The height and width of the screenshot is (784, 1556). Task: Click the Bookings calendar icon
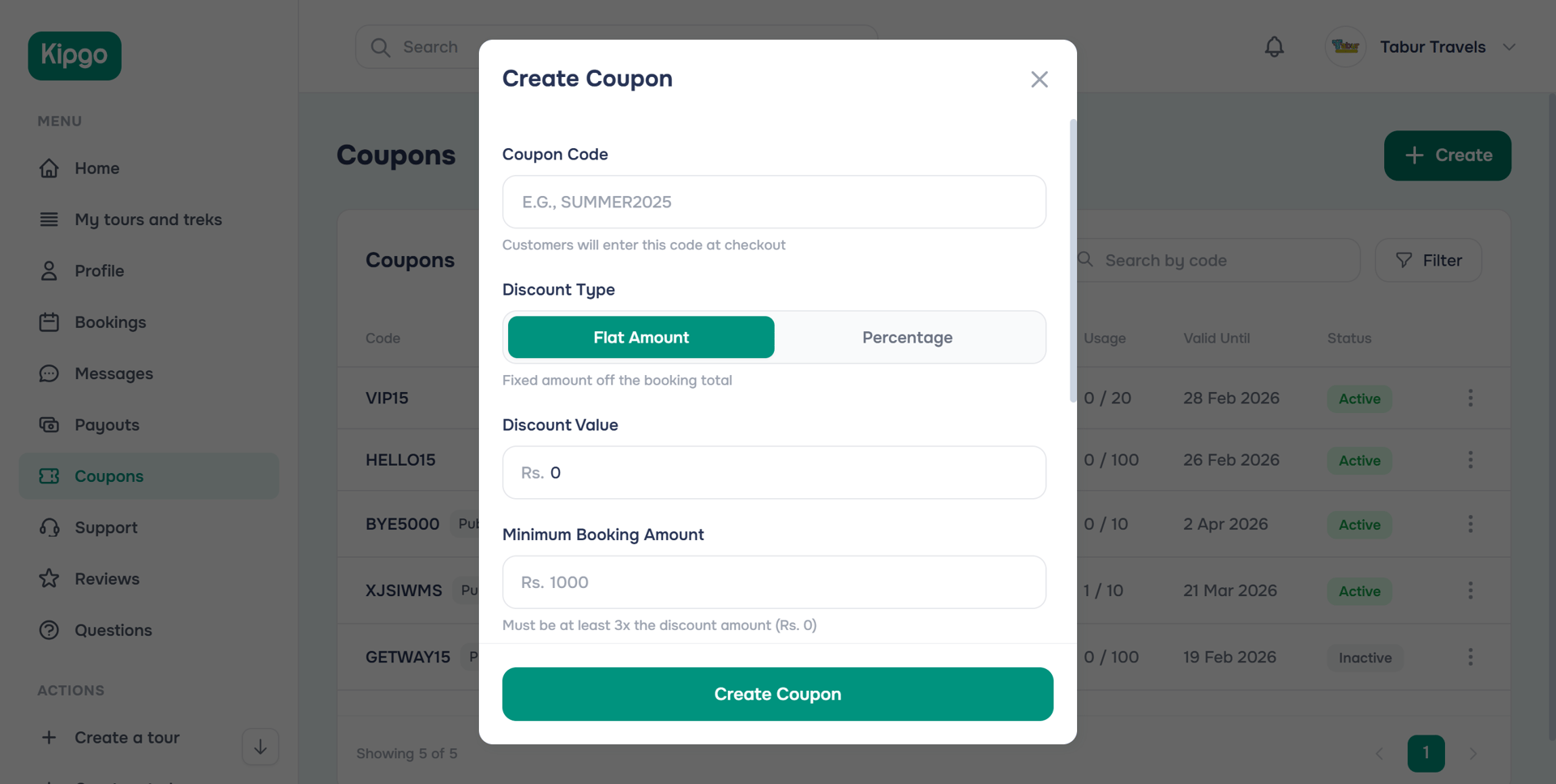(49, 322)
